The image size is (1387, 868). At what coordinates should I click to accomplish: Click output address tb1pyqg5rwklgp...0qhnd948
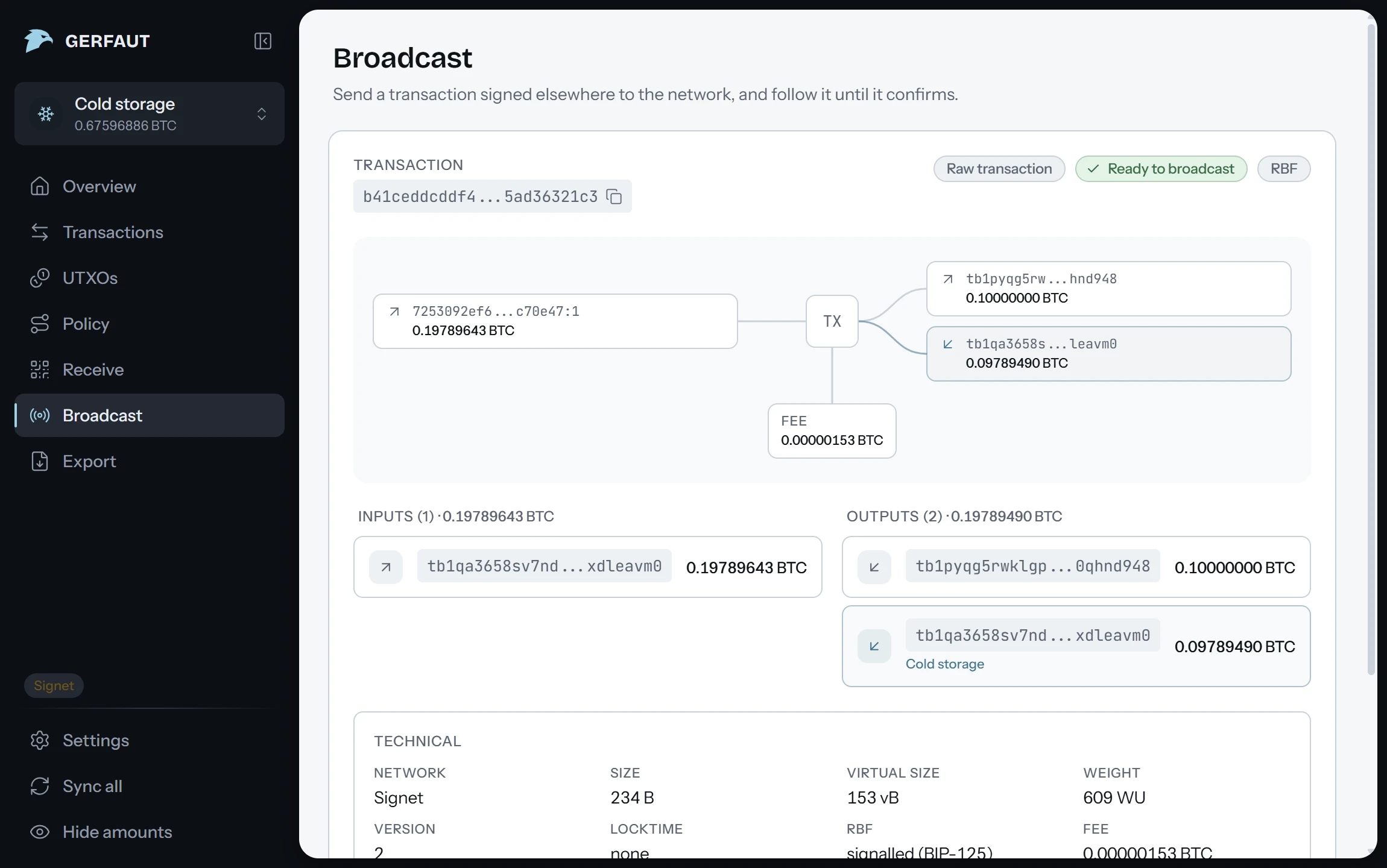tap(1032, 566)
